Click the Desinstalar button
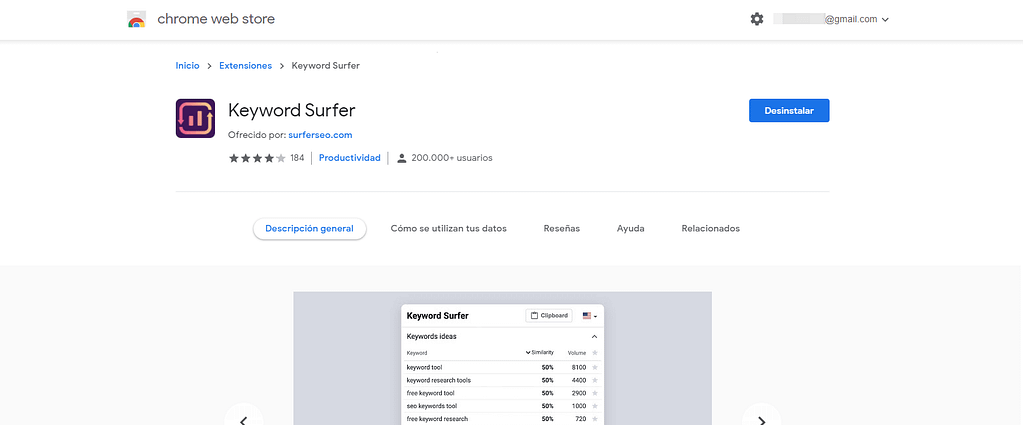Viewport: 1023px width, 425px height. pyautogui.click(x=789, y=110)
